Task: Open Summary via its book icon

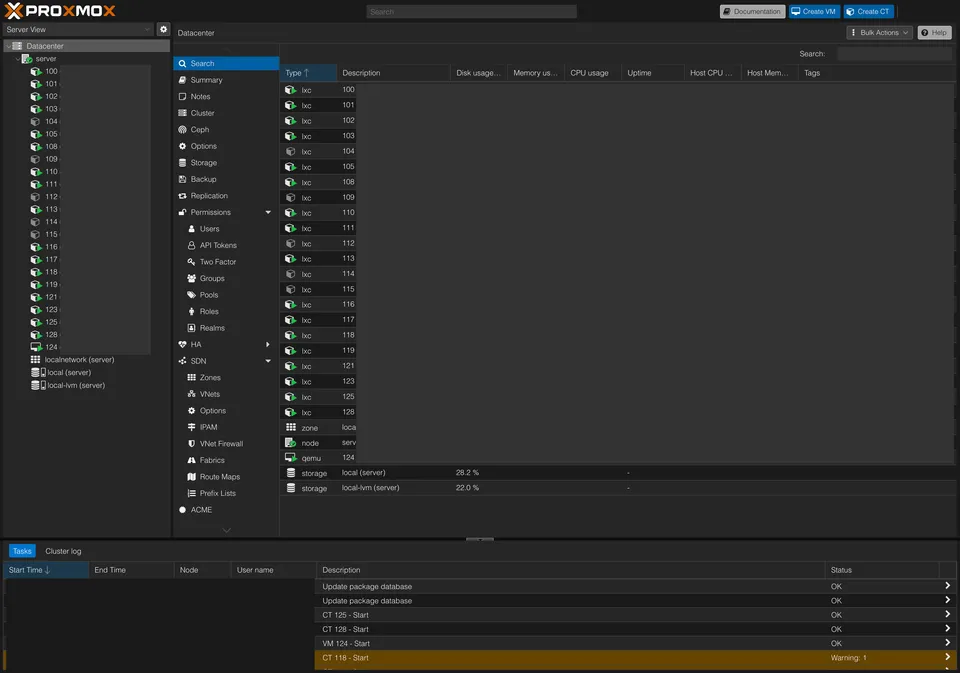Action: coord(182,80)
